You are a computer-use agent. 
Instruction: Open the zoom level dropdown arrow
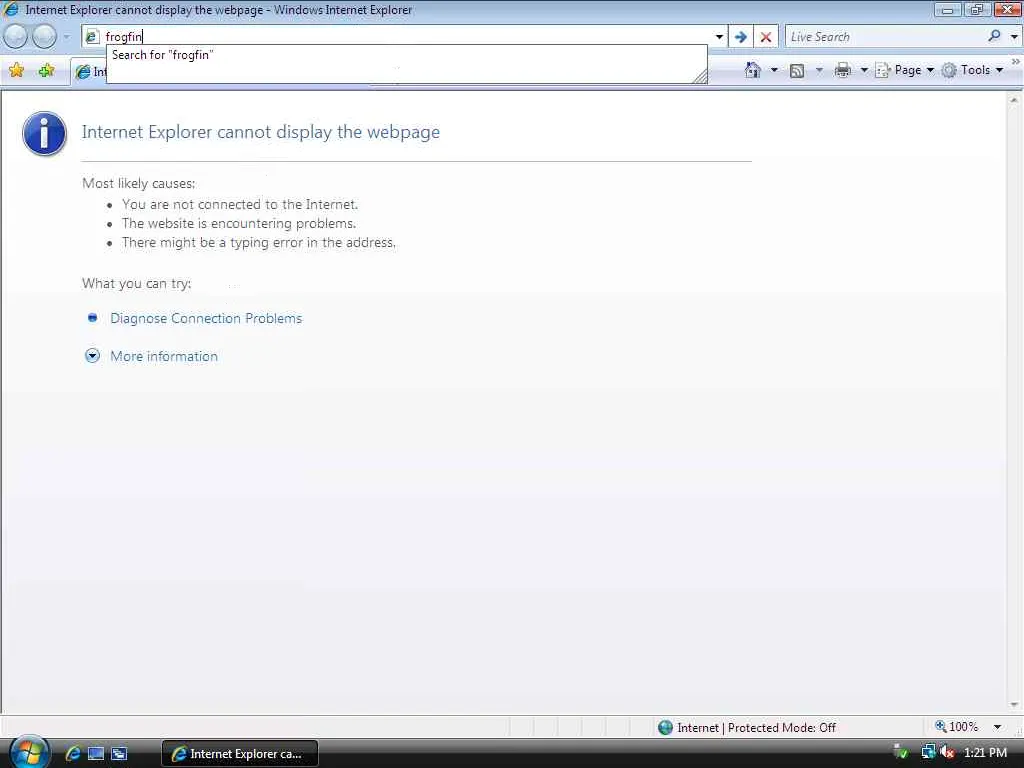click(997, 727)
